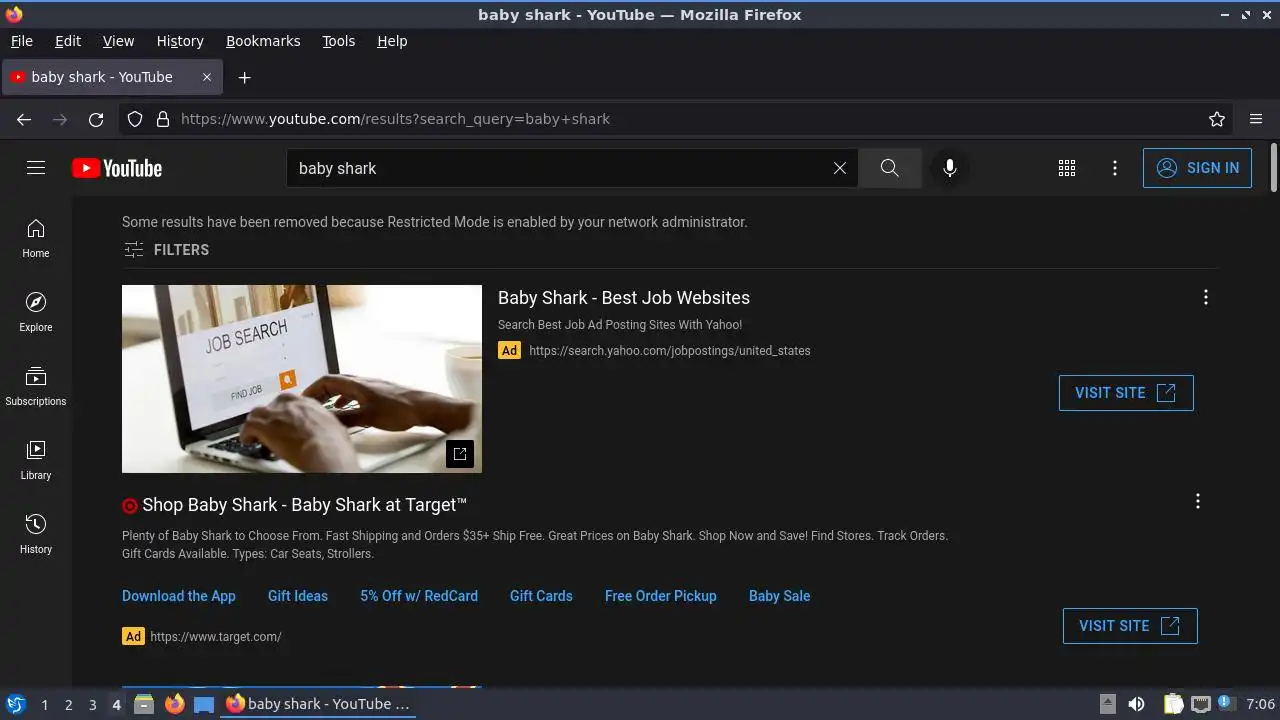Open the View menu
This screenshot has height=720, width=1280.
click(x=118, y=41)
